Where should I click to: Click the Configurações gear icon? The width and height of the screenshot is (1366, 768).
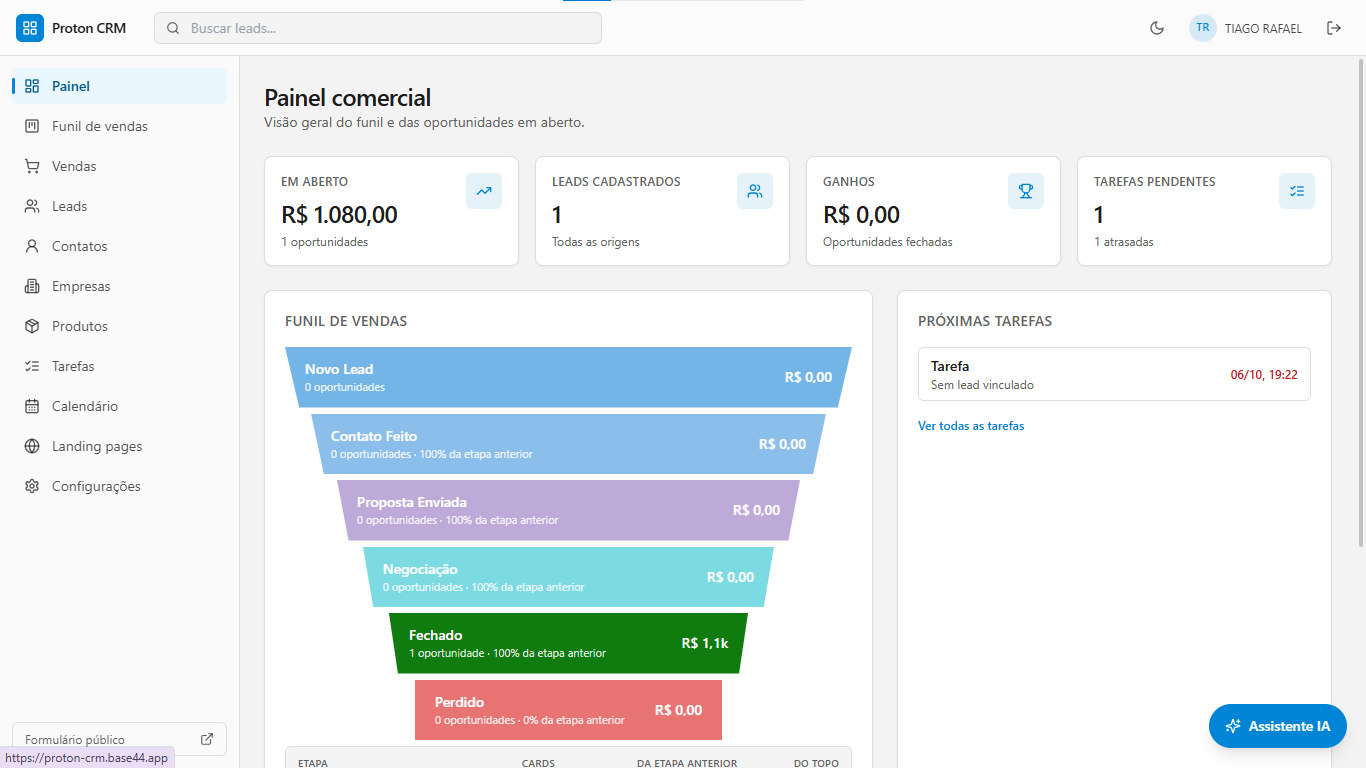point(32,486)
